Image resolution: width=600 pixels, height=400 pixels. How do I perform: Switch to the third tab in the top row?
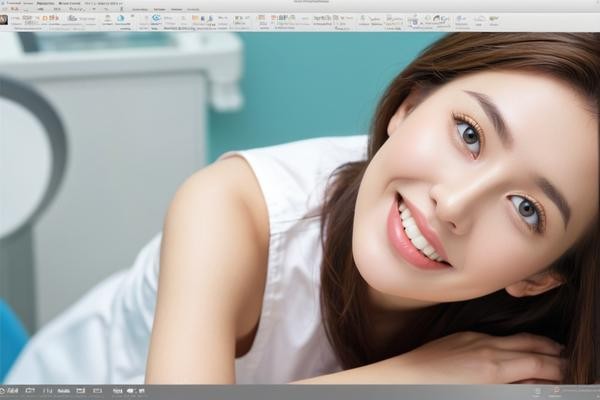click(71, 4)
